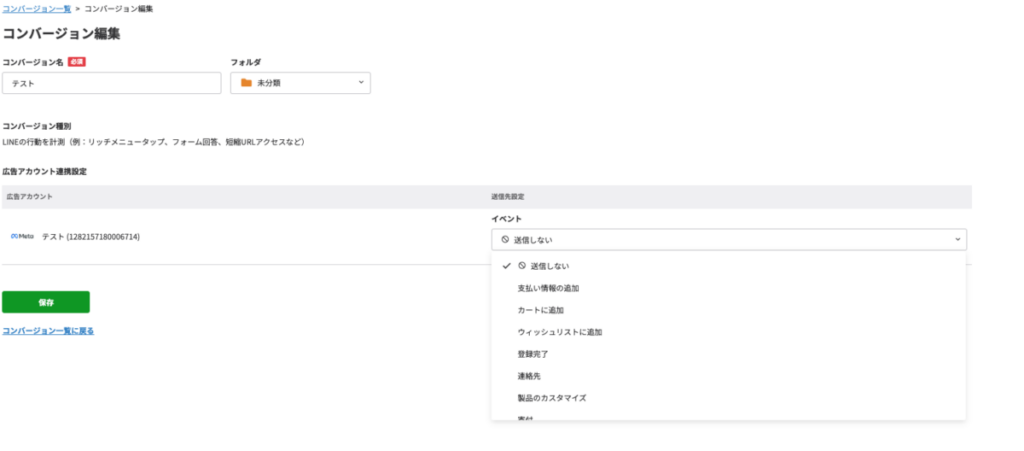
Task: Follow the コンバージョン一覧に戻る link
Action: pos(48,331)
